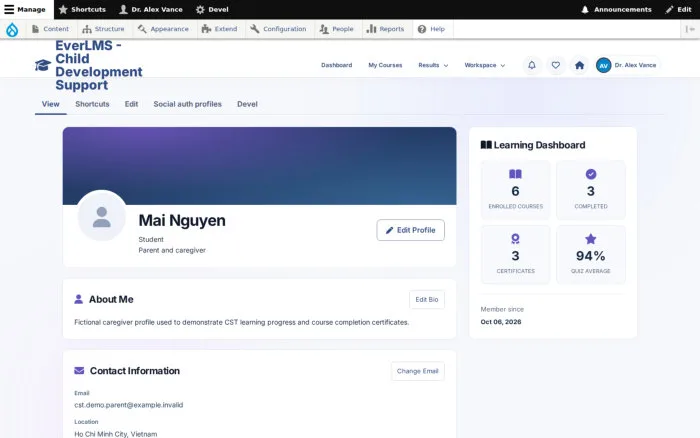Click the certificates ribbon icon
Screen dimensions: 700x438
point(515,239)
